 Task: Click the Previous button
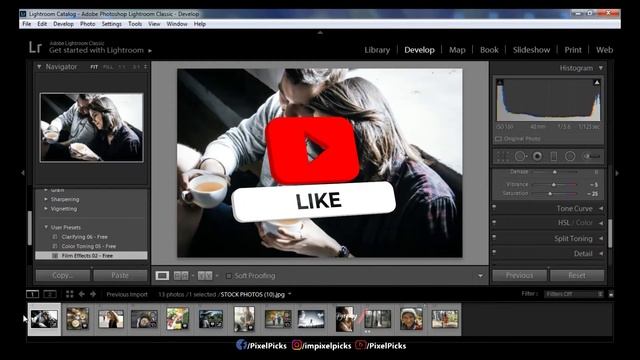click(x=519, y=276)
